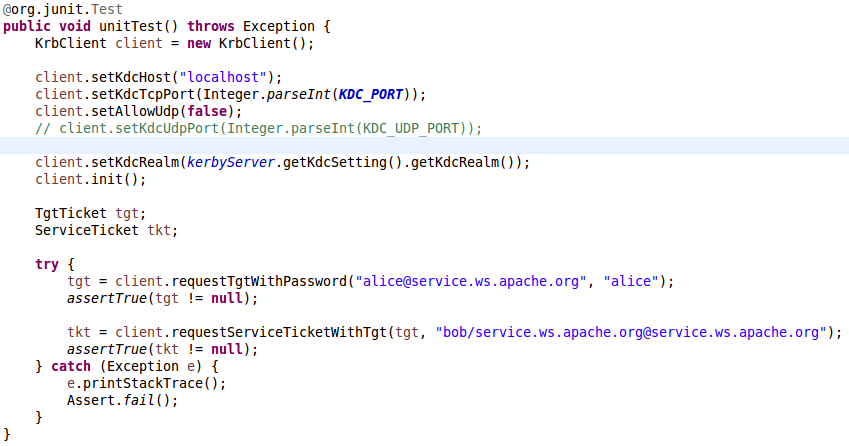Click the "bob/service.ws.apache.org@service.ws.apache.org" string
This screenshot has width=849, height=446.
[631, 332]
